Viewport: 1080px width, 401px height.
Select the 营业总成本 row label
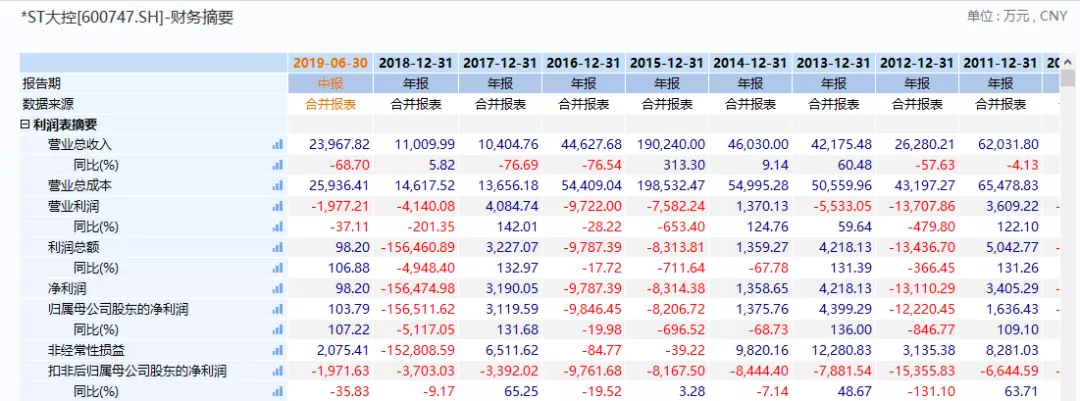point(79,186)
